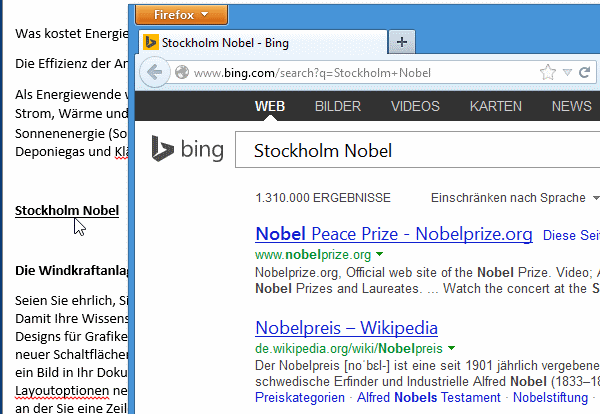Open the URL history dropdown arrow
This screenshot has width=600, height=414.
tap(567, 72)
